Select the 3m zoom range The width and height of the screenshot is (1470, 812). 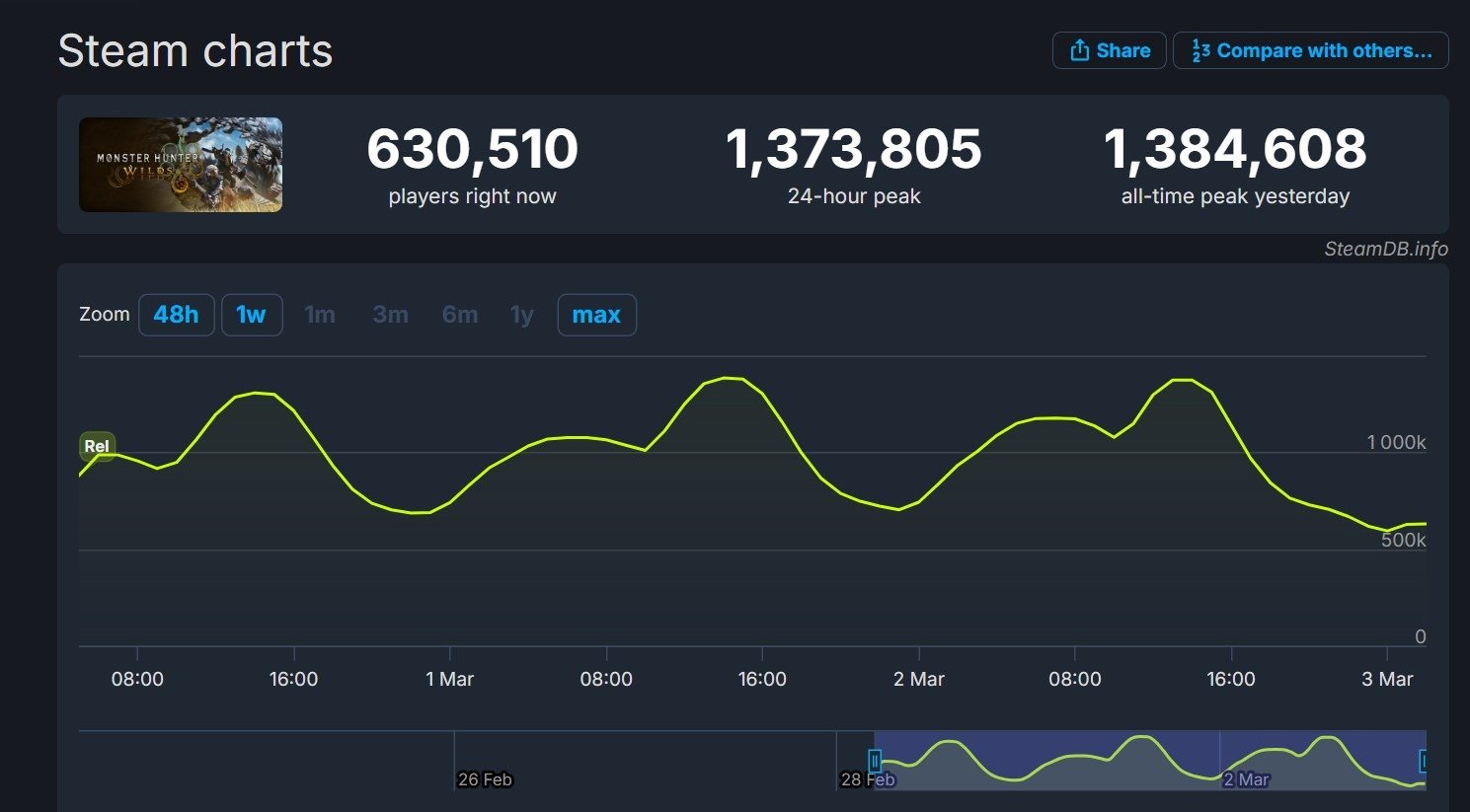point(390,315)
